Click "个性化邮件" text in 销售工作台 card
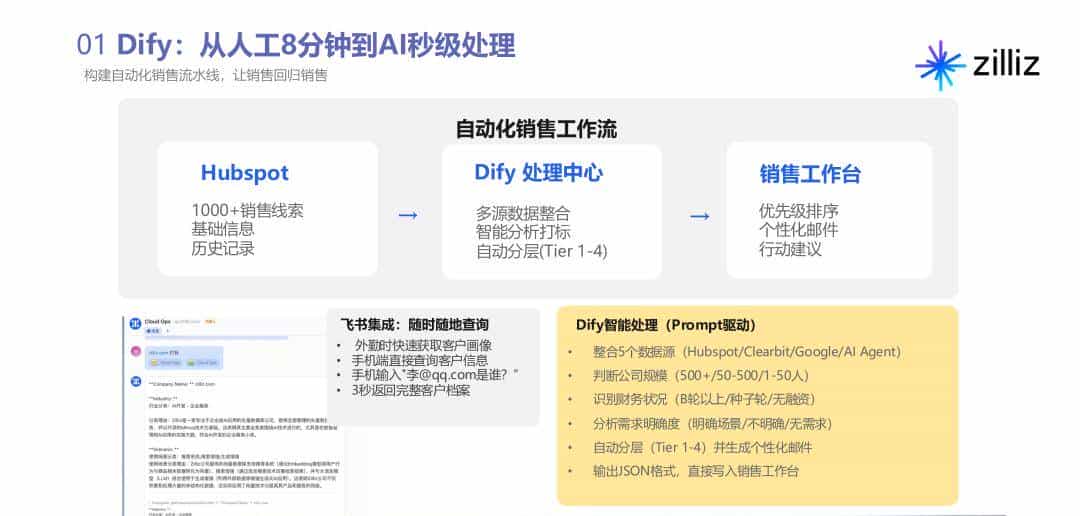The width and height of the screenshot is (1080, 516). click(x=798, y=229)
